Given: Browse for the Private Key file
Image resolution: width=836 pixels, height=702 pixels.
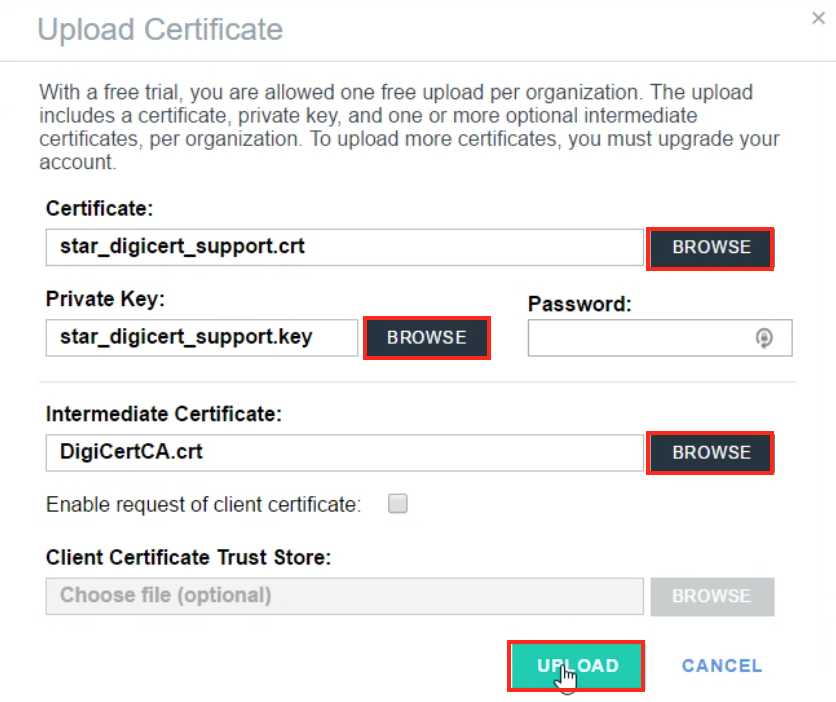Looking at the screenshot, I should 427,338.
